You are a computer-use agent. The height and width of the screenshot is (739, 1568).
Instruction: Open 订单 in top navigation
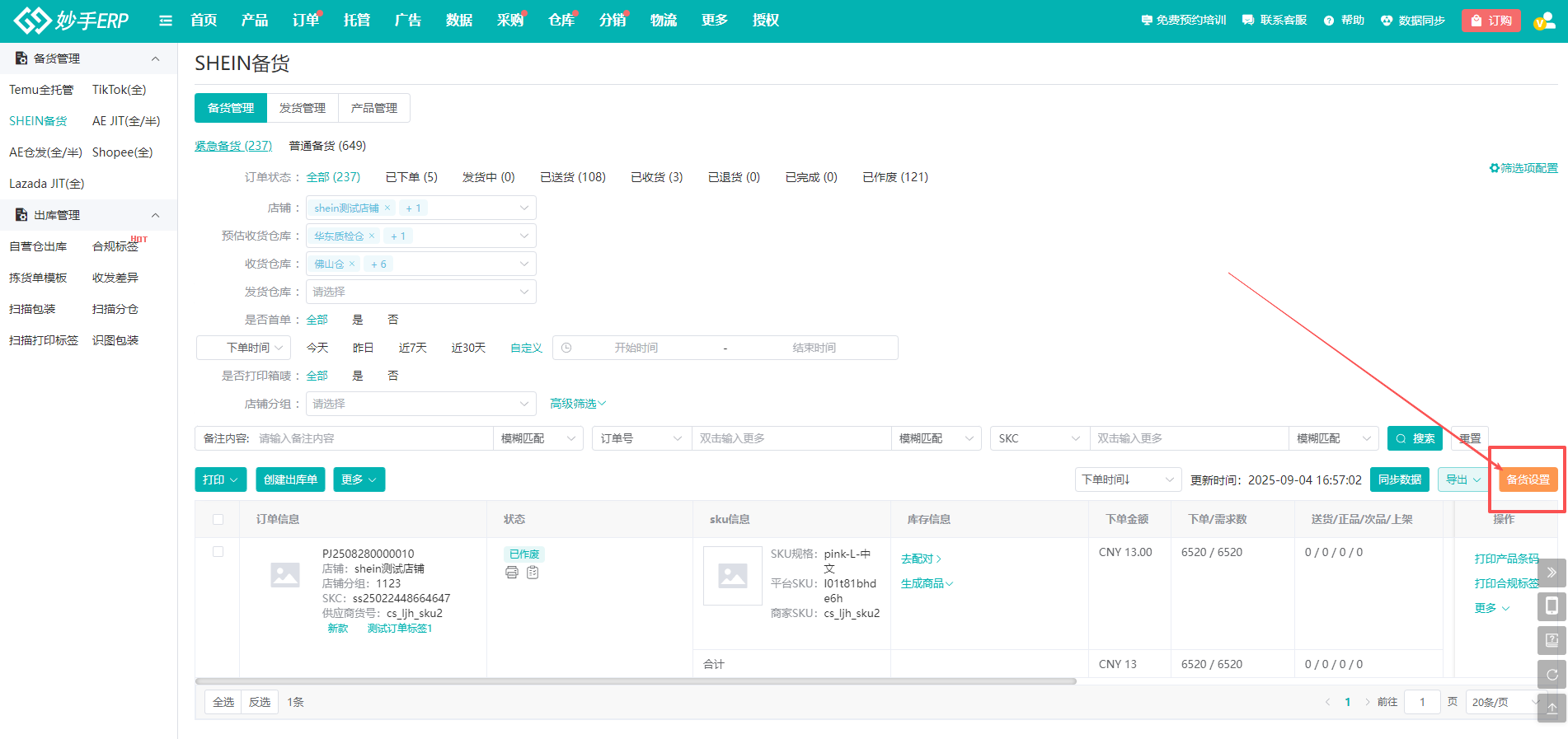(306, 21)
